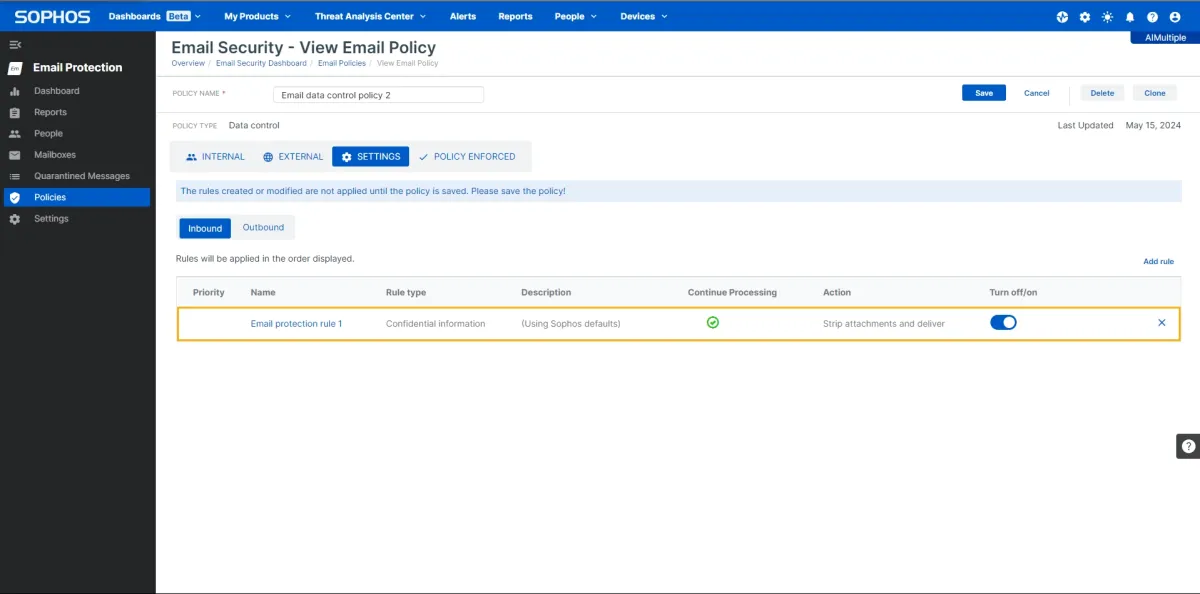Viewport: 1200px width, 594px height.
Task: Click the policy name input field
Action: [x=379, y=95]
